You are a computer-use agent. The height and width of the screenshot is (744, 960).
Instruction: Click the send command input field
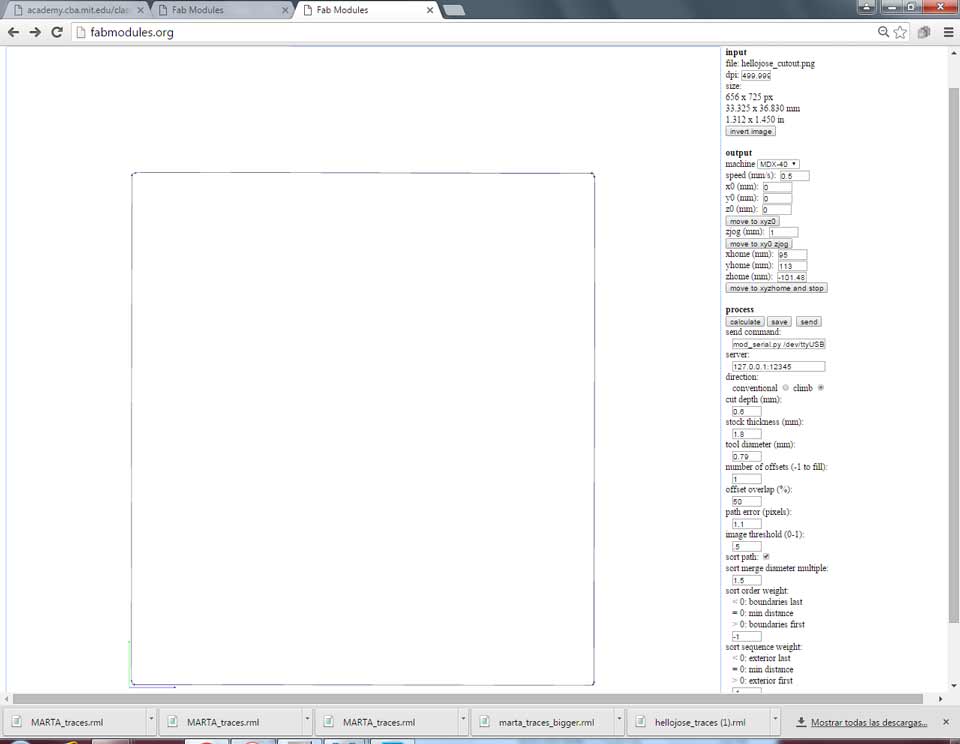point(778,344)
